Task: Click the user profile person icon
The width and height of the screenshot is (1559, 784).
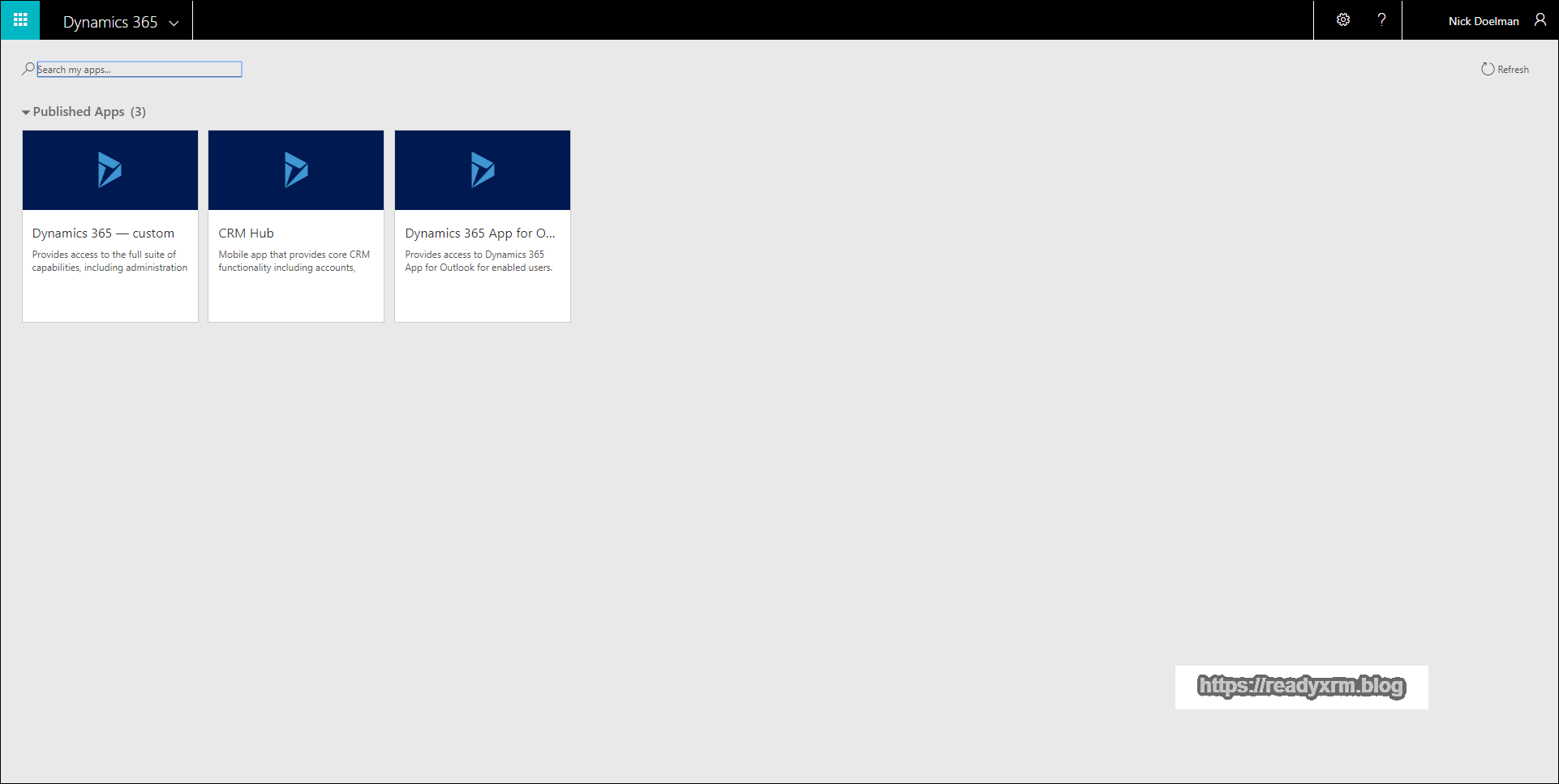Action: pos(1540,19)
